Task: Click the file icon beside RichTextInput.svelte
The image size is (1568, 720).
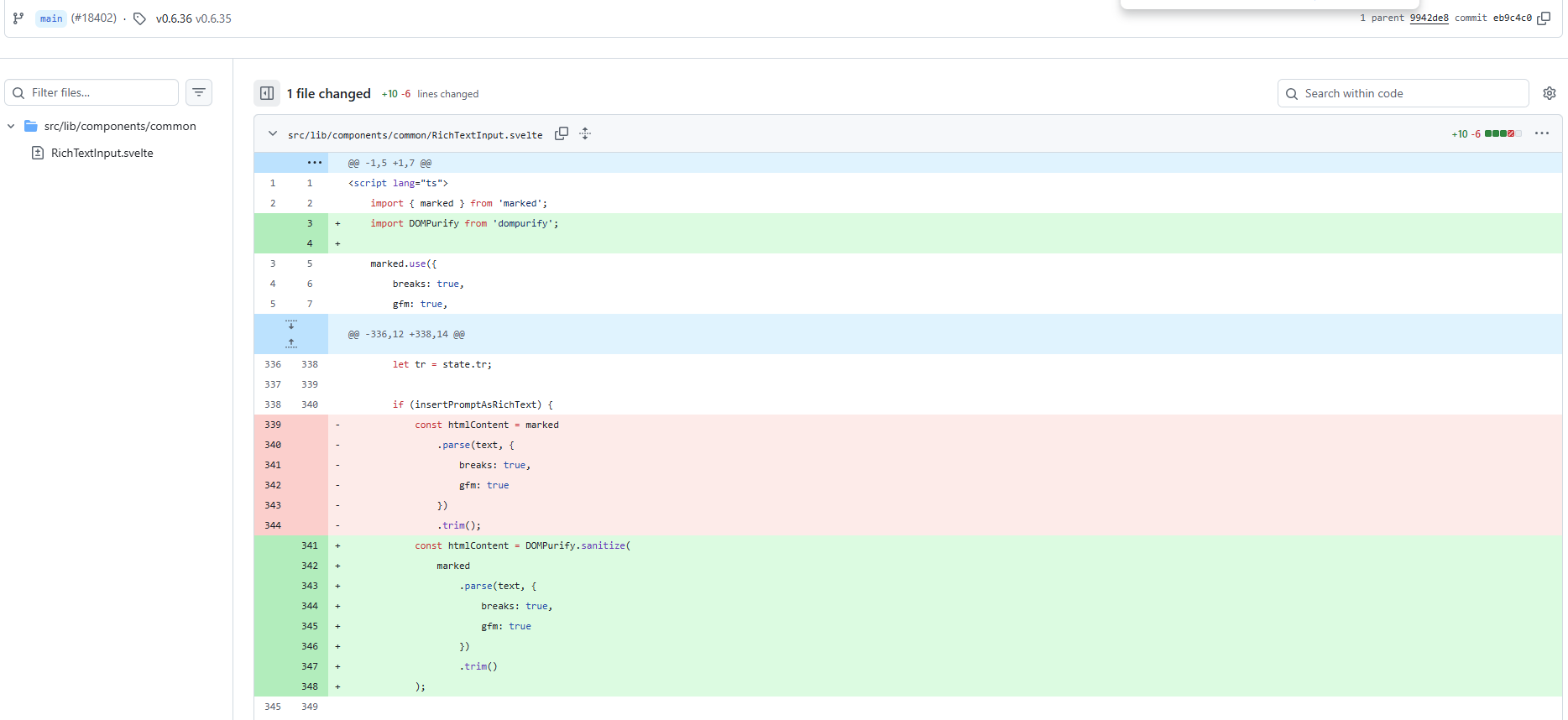Action: 38,153
